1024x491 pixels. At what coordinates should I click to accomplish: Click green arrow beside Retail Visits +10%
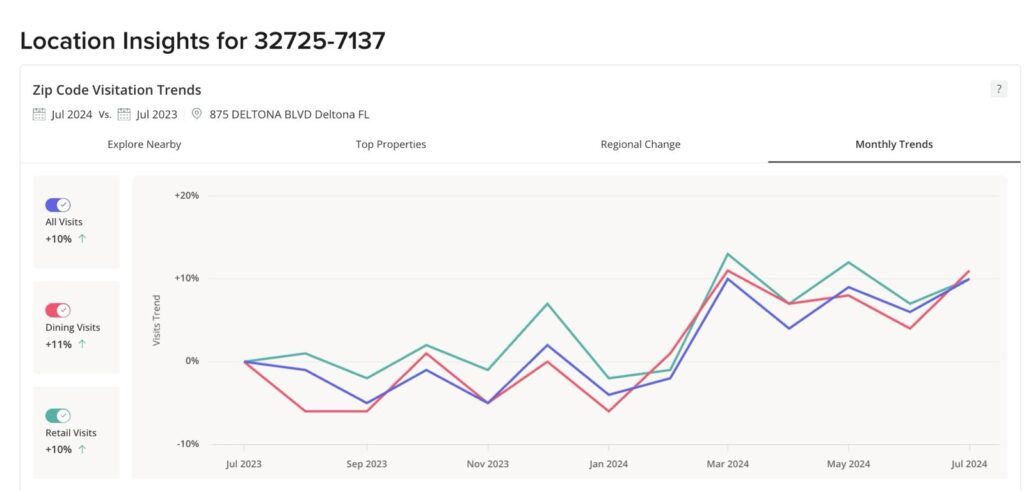(x=82, y=450)
